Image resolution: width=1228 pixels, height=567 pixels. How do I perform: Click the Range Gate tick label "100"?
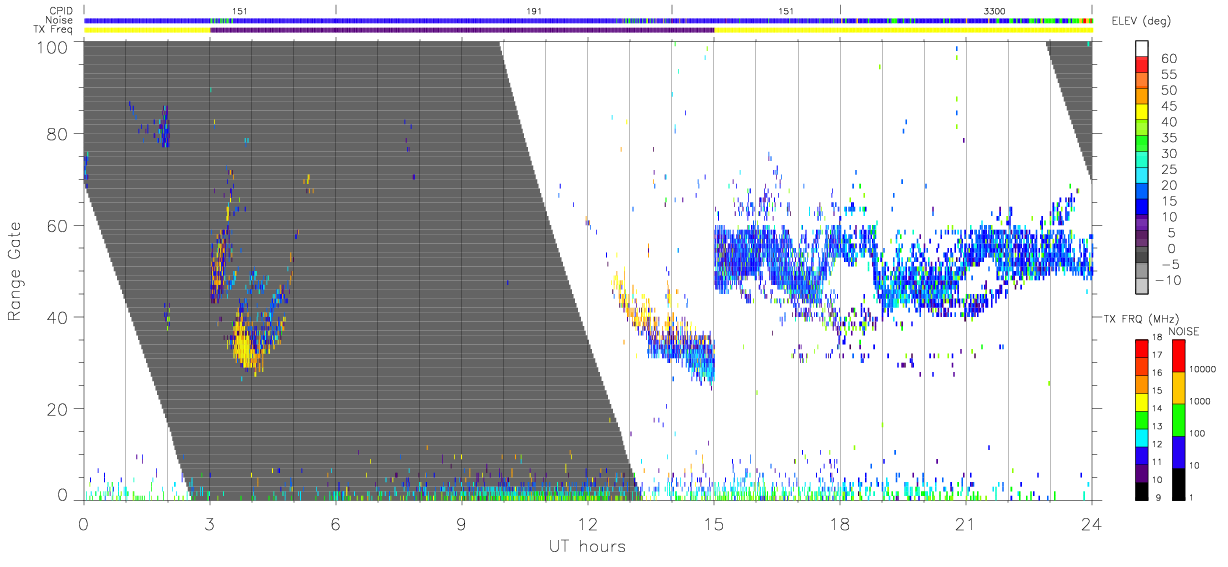(x=53, y=46)
